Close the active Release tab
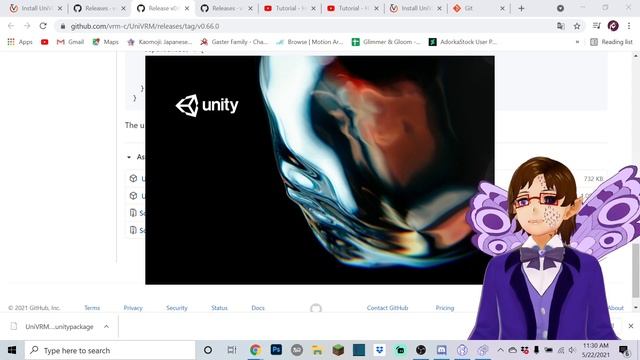The image size is (640, 360). [187, 8]
